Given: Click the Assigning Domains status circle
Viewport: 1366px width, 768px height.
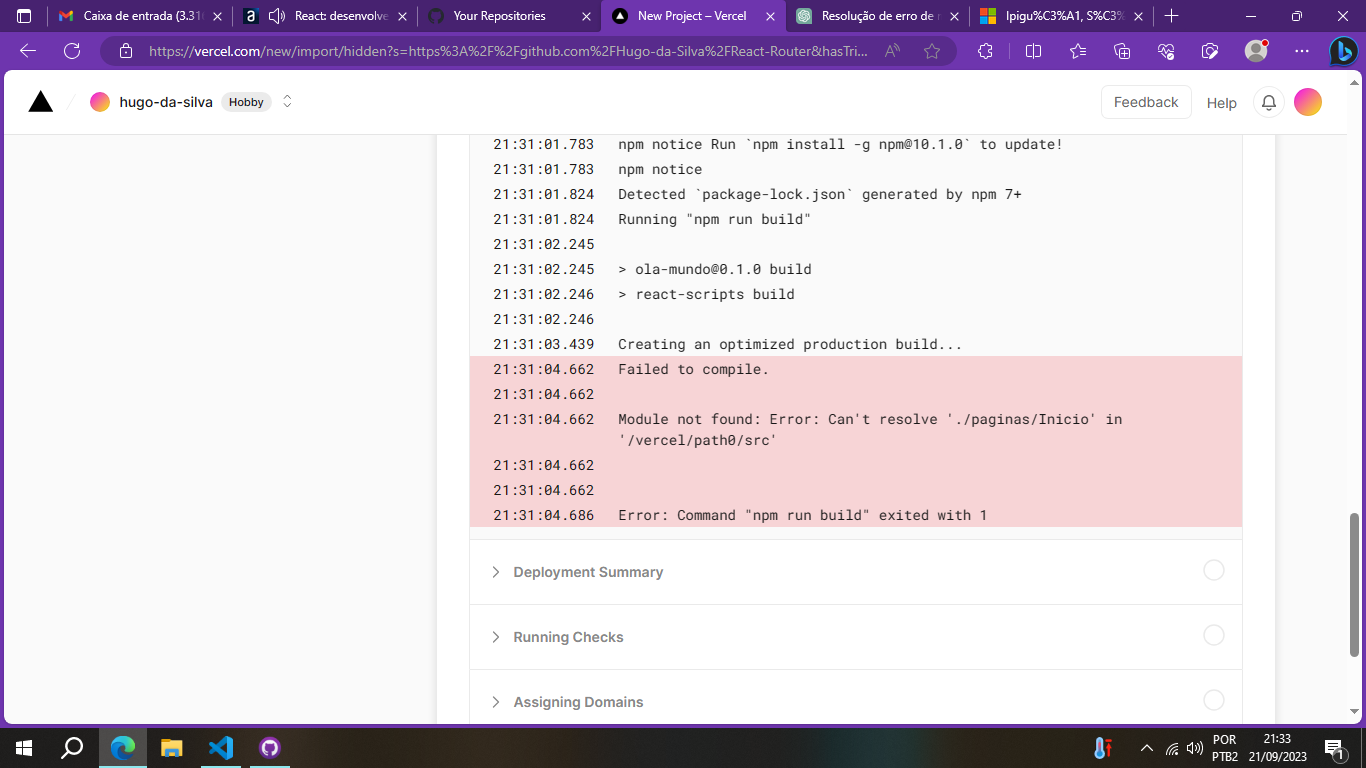Looking at the screenshot, I should click(x=1213, y=700).
